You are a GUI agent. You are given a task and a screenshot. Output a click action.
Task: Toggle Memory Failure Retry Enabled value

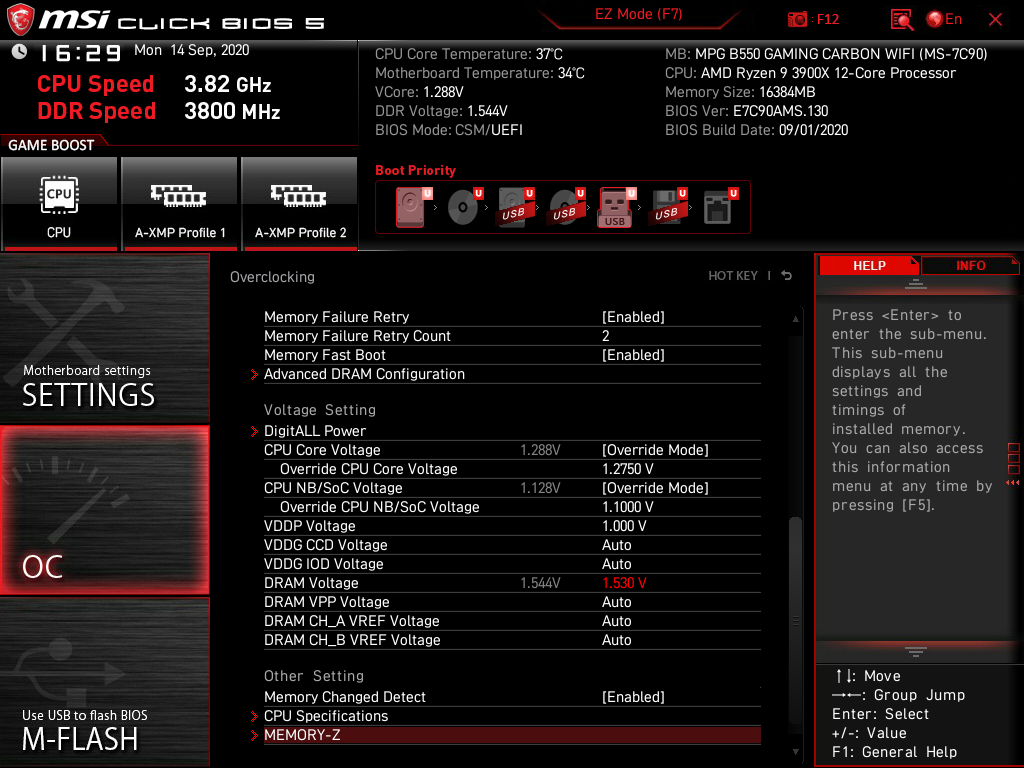(633, 317)
